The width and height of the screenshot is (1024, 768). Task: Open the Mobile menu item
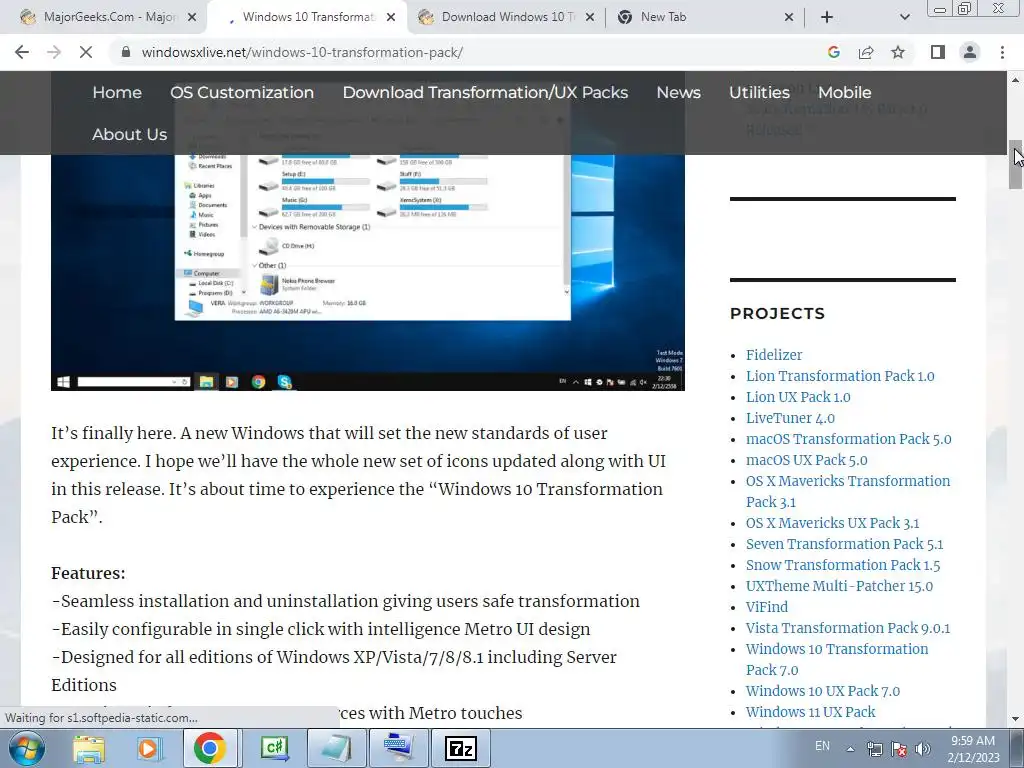point(844,93)
